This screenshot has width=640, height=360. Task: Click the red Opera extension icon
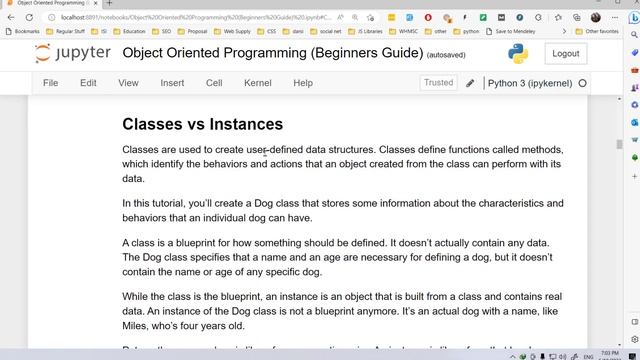(428, 18)
